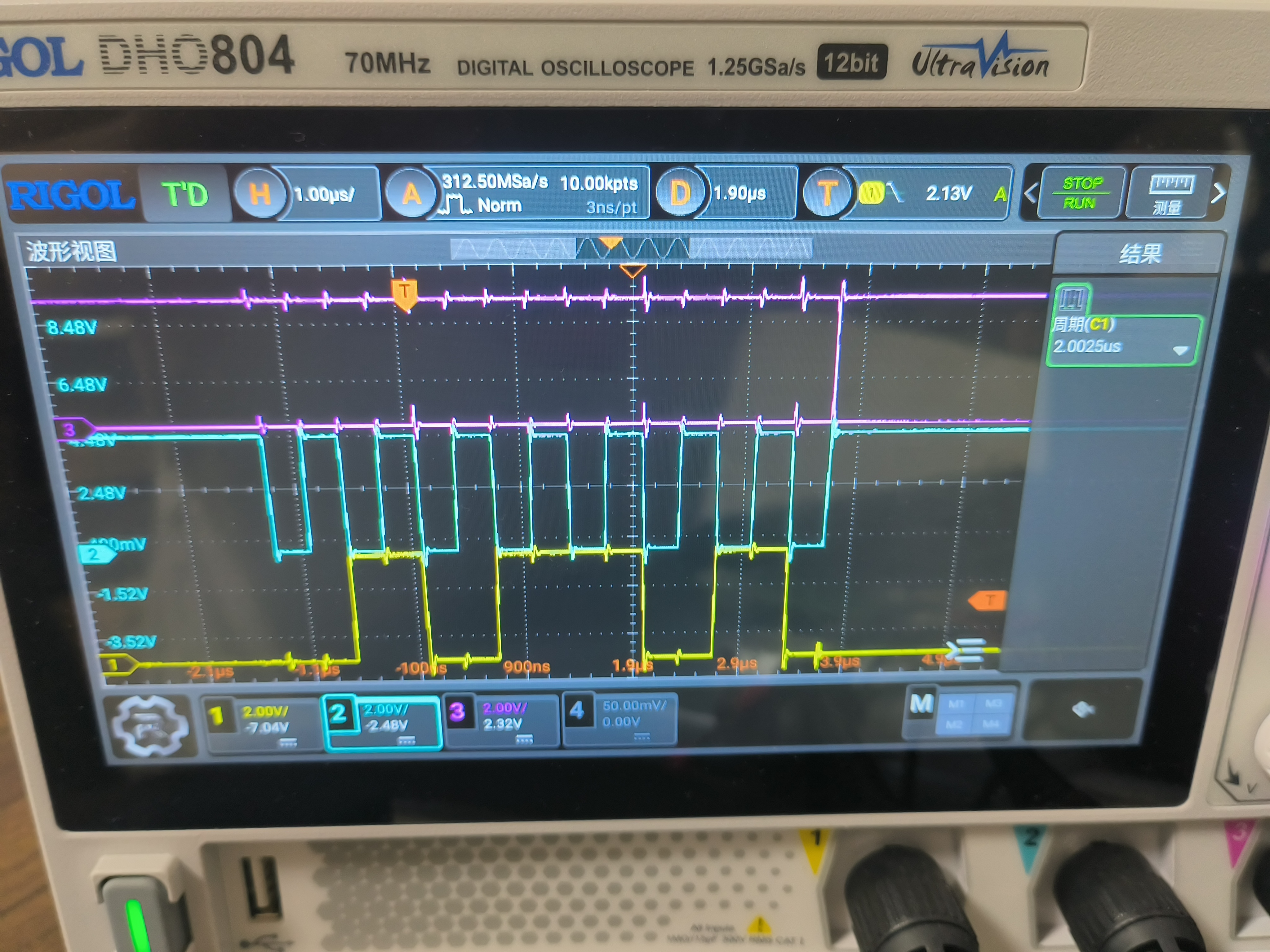Open the 波形视图 waveform view title
Screen dimensions: 1270x952
point(71,251)
